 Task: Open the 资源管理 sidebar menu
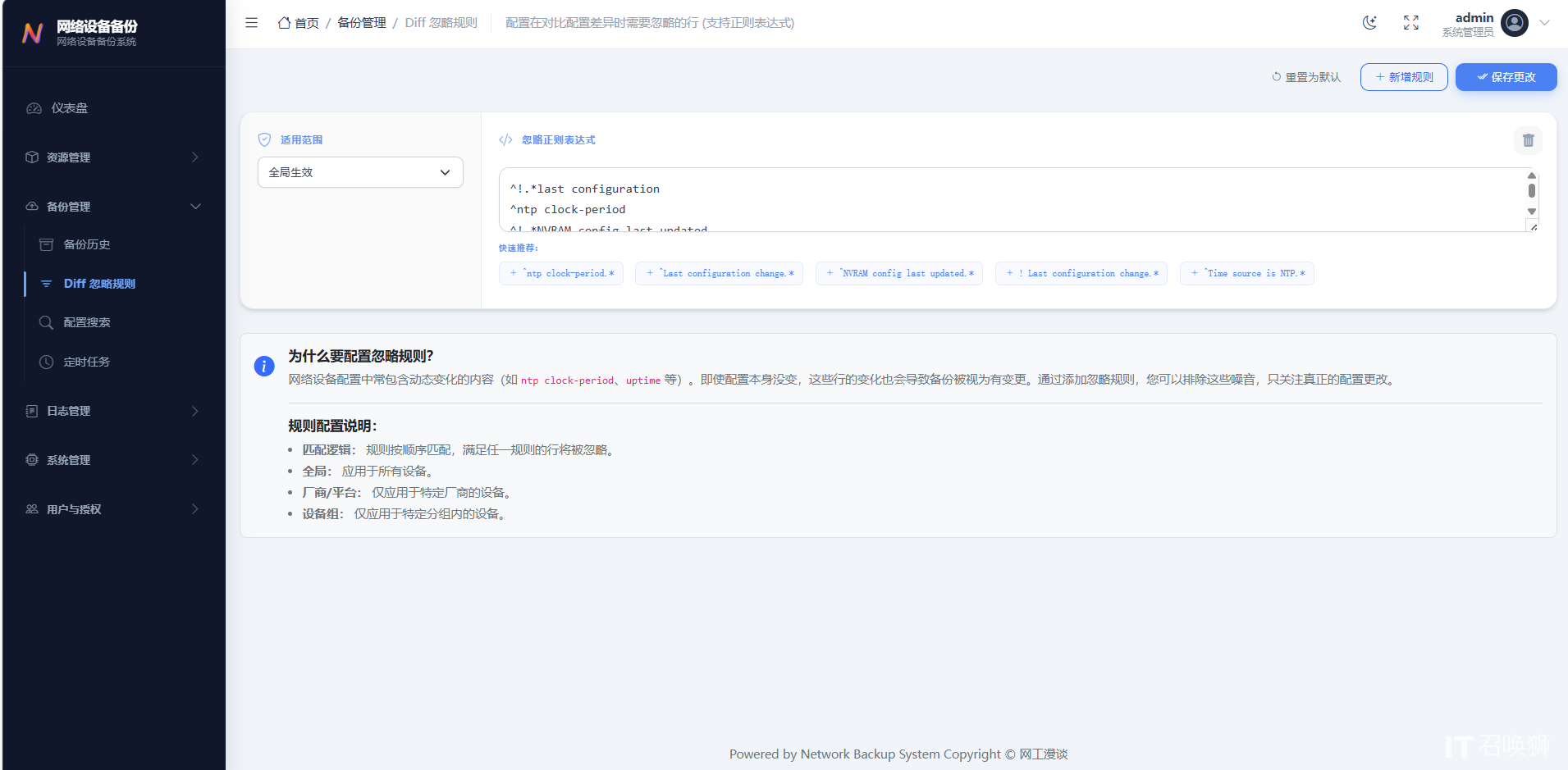[x=114, y=157]
